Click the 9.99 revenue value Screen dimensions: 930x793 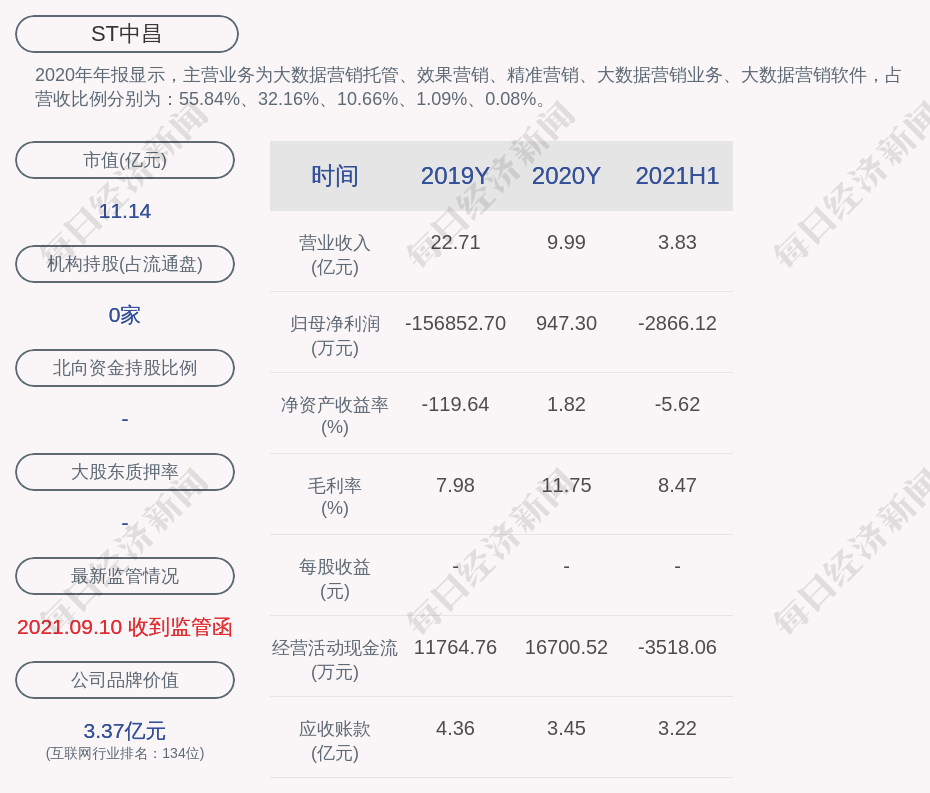(566, 243)
